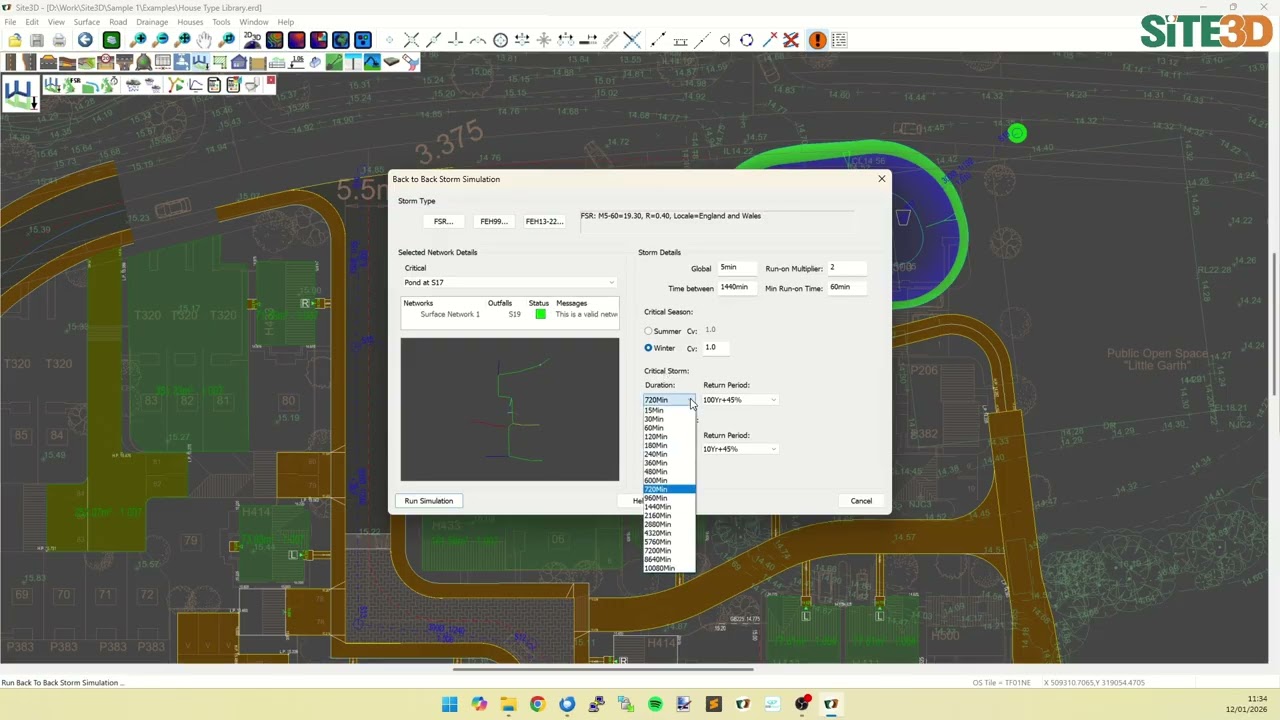The width and height of the screenshot is (1280, 720).
Task: Click the Run Simulation button
Action: [x=429, y=501]
